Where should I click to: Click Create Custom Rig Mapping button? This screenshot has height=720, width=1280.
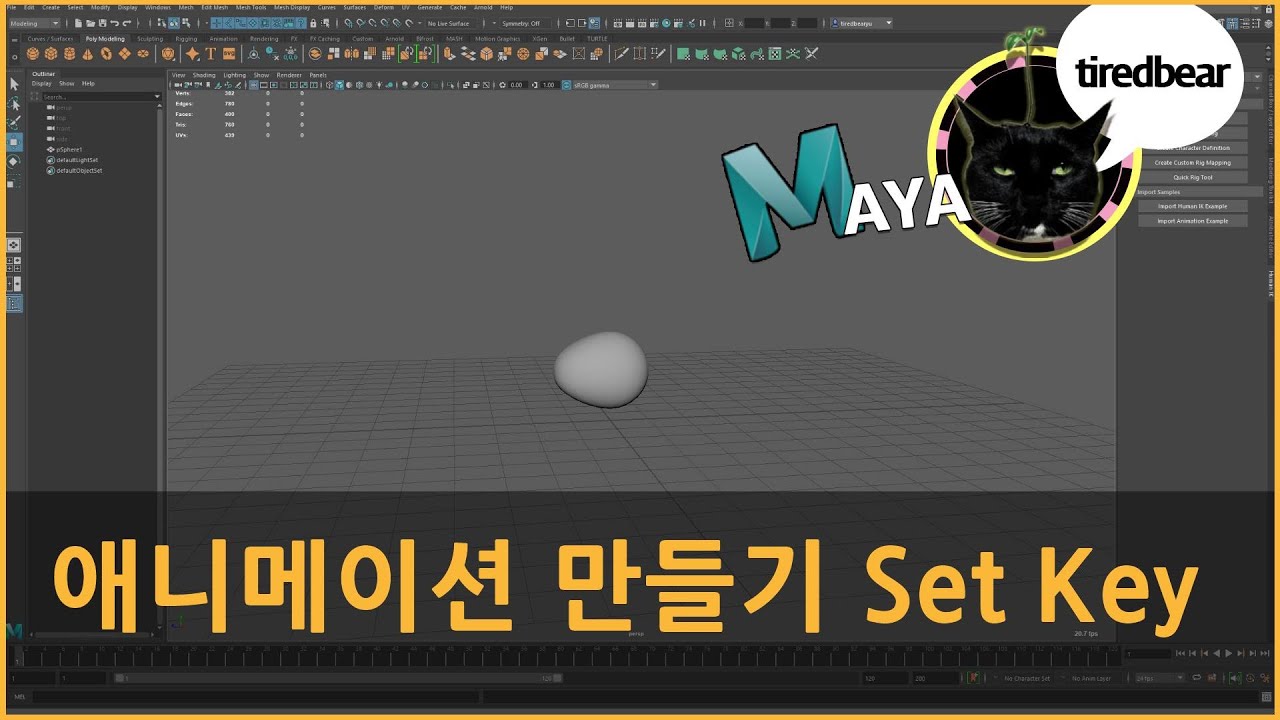click(x=1193, y=162)
